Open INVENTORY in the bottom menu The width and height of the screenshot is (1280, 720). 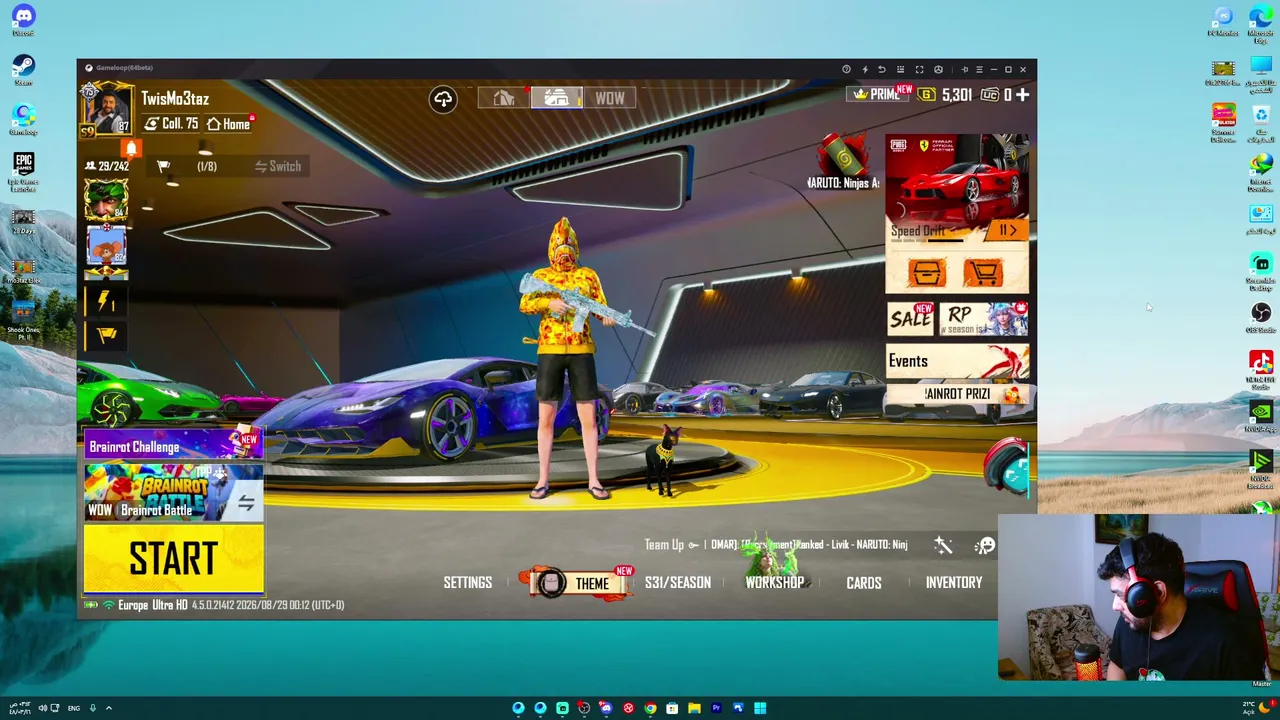(x=954, y=582)
